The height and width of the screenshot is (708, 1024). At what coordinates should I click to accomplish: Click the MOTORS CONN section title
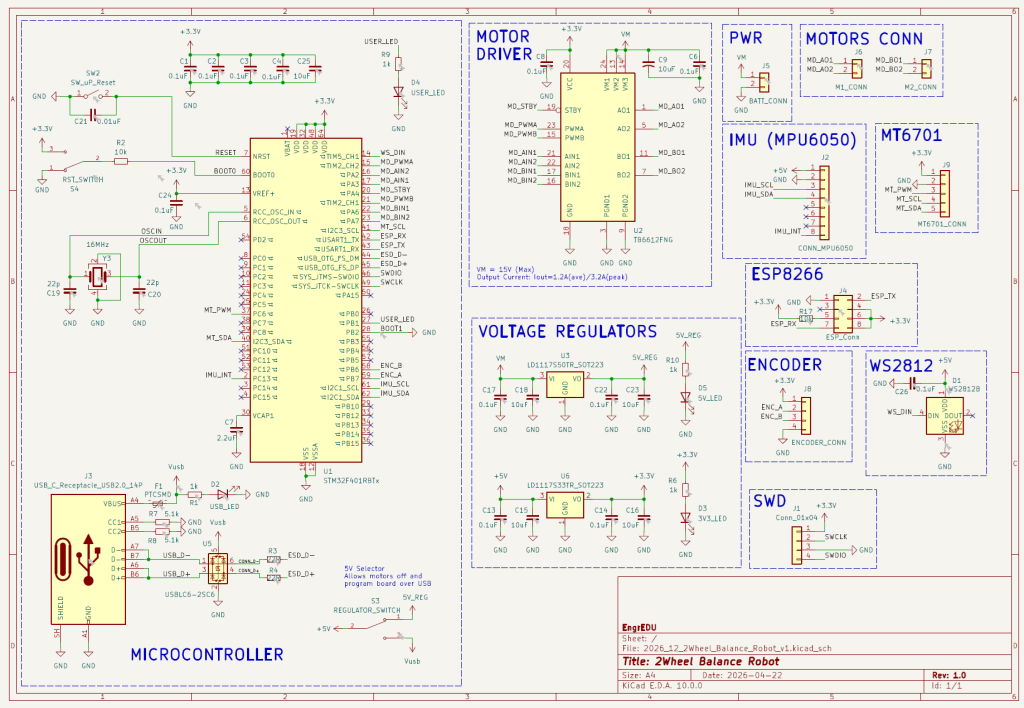point(864,39)
